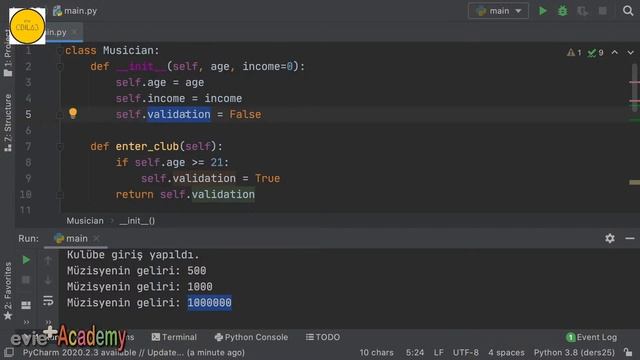Viewport: 640px width, 360px height.
Task: Open Run panel settings gear
Action: click(610, 238)
